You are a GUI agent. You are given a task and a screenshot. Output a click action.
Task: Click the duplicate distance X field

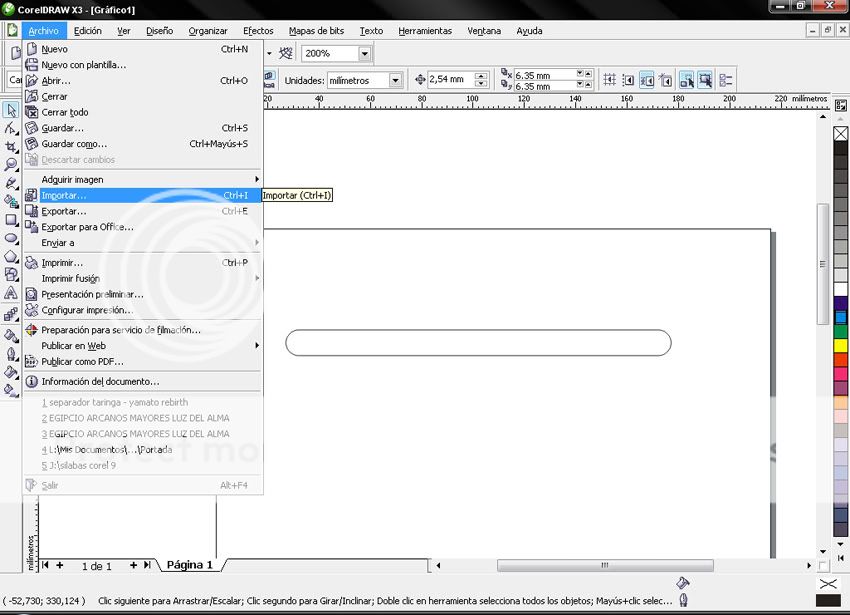(x=544, y=75)
